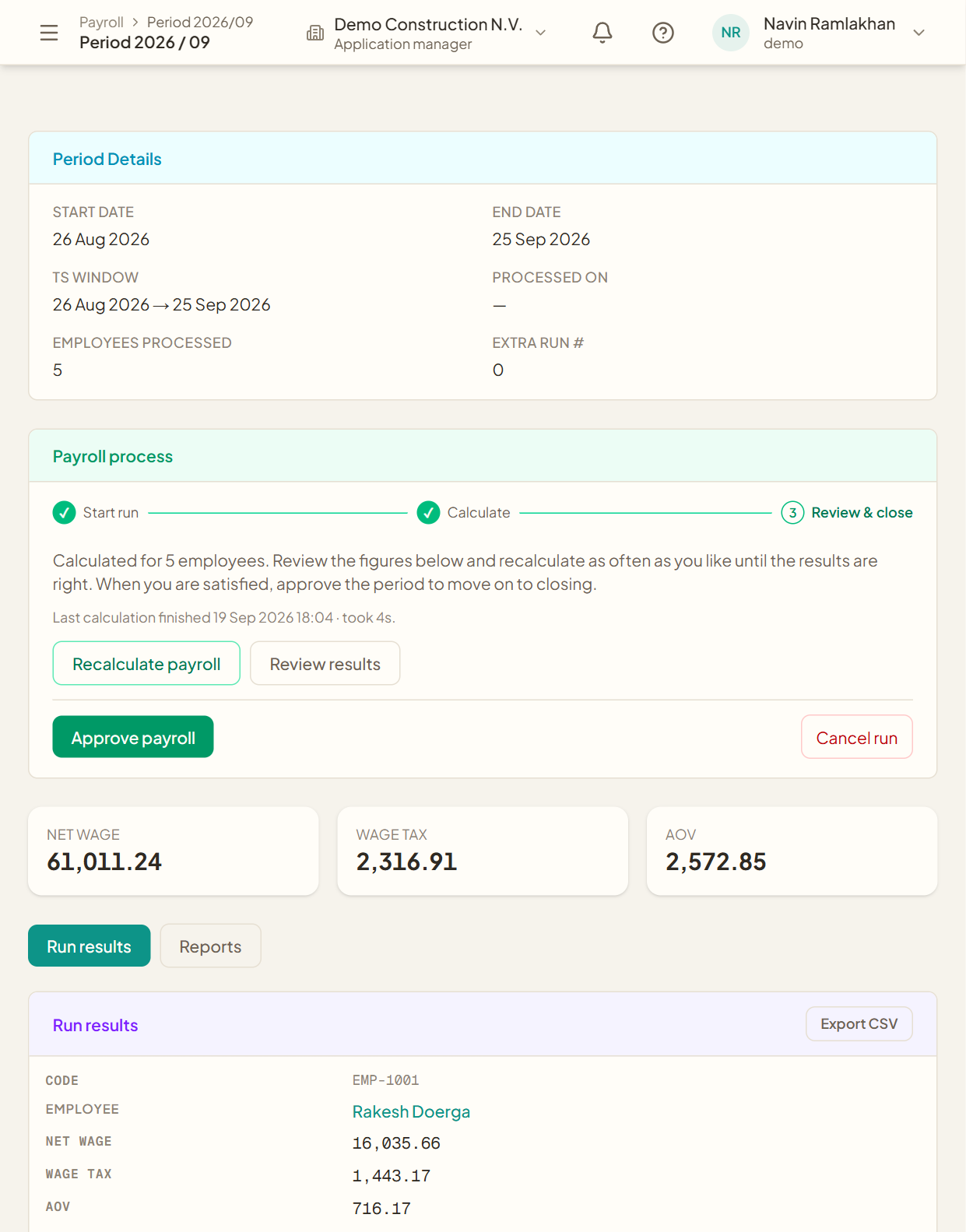Cancel the payroll run

857,737
